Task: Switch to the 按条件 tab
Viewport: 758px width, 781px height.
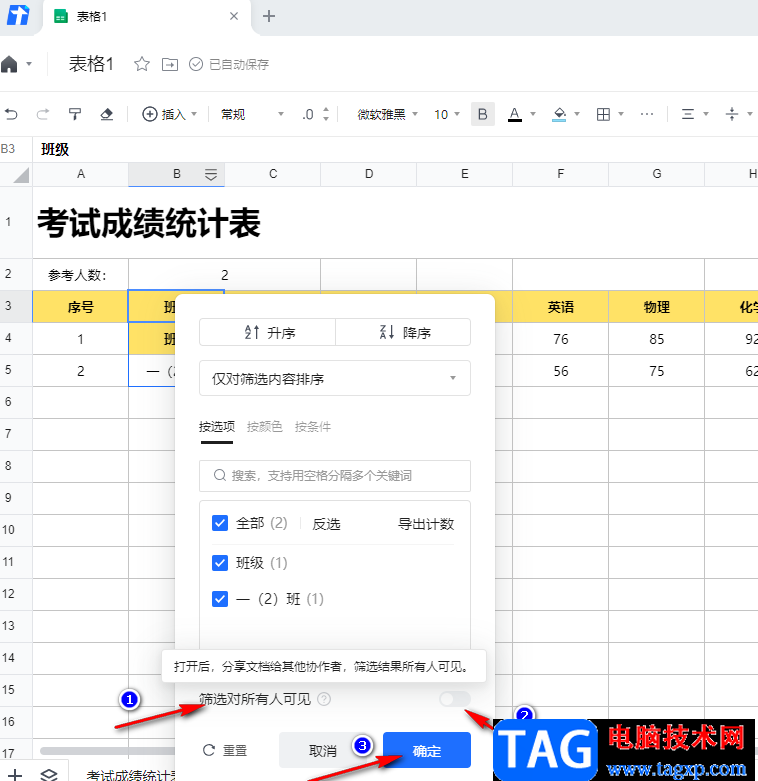Action: point(312,427)
